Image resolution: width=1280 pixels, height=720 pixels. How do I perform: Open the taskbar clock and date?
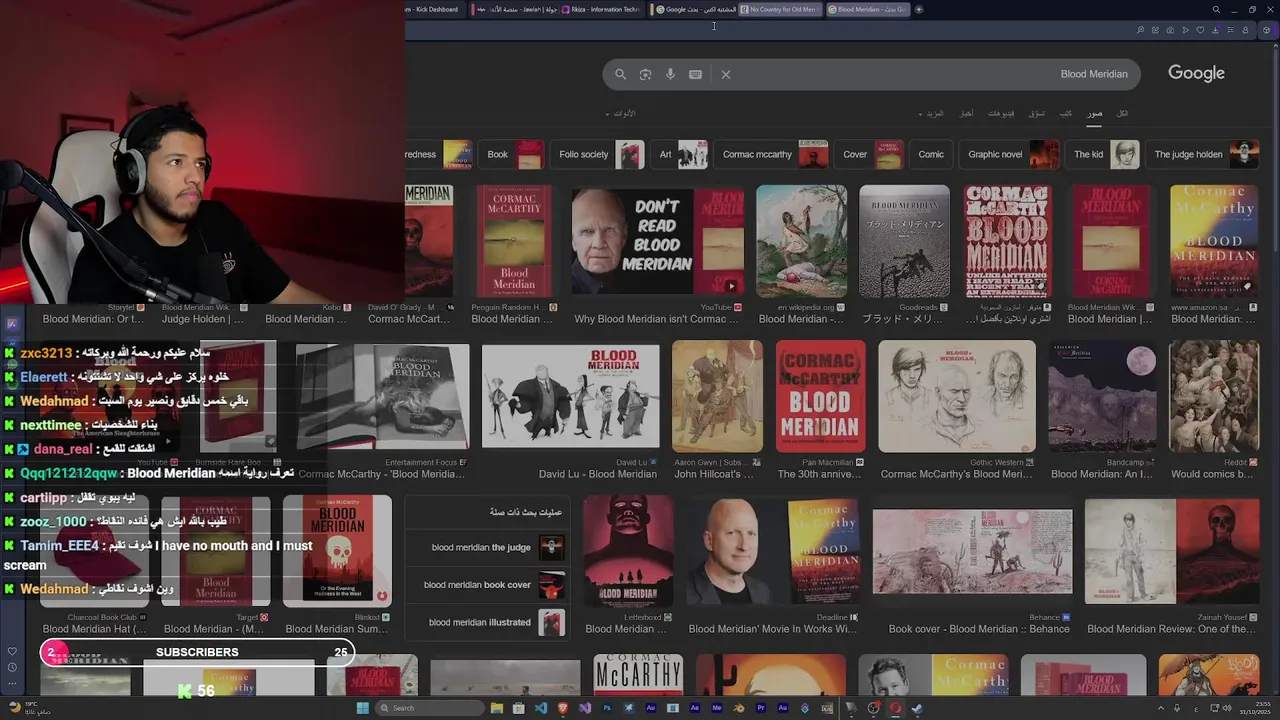coord(1256,708)
